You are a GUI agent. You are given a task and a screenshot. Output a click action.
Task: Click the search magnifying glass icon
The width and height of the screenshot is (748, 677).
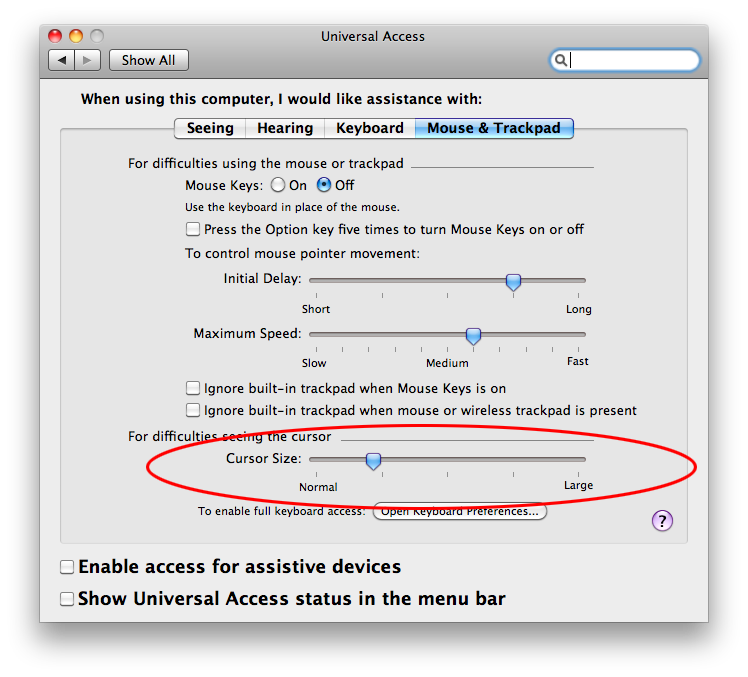point(562,60)
